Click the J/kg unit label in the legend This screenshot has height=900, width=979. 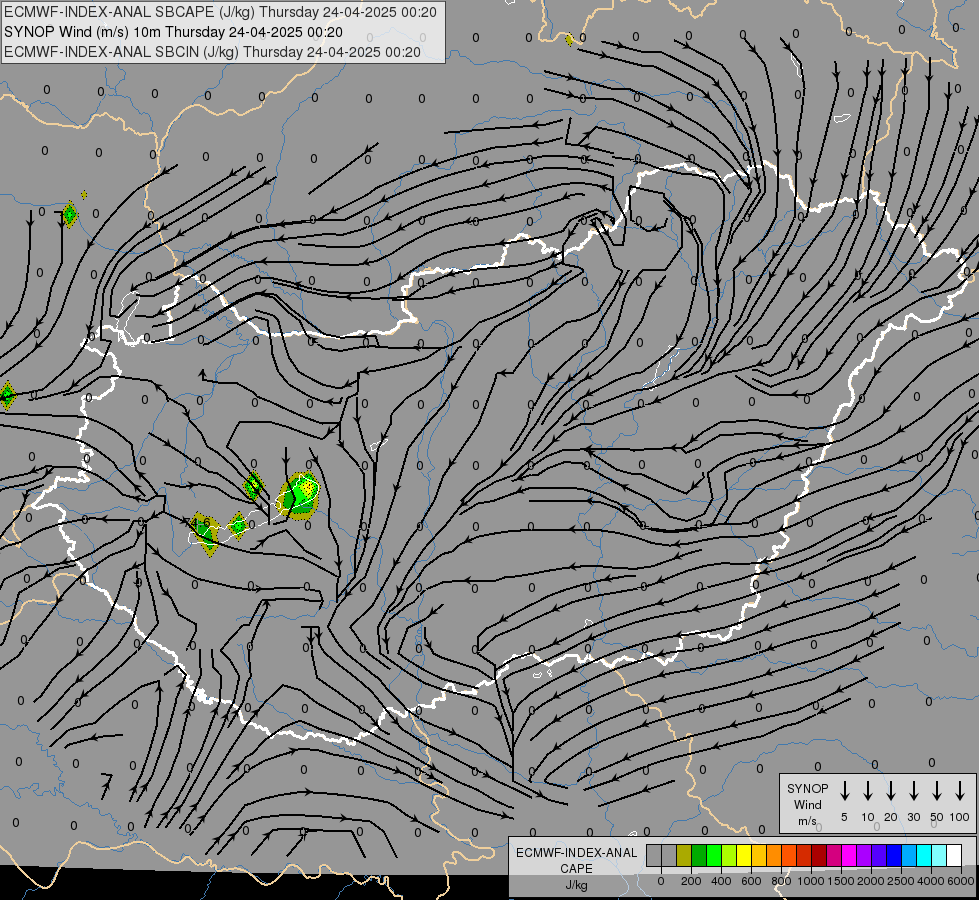pos(576,885)
